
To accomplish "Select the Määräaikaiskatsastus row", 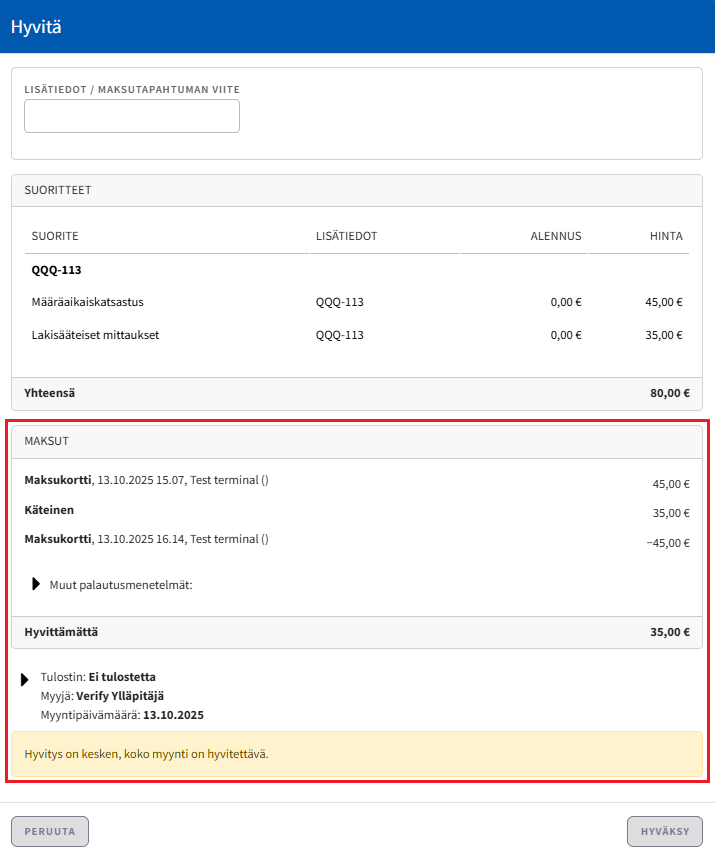I will tap(95, 302).
